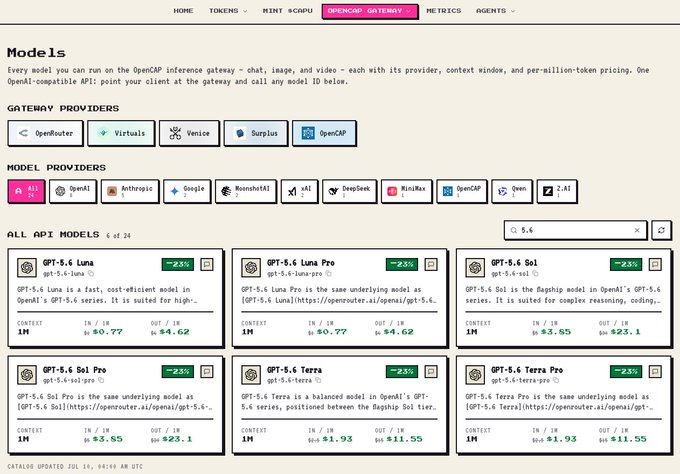This screenshot has width=680, height=474.
Task: Click the catalog updated timestamp text
Action: (75, 467)
